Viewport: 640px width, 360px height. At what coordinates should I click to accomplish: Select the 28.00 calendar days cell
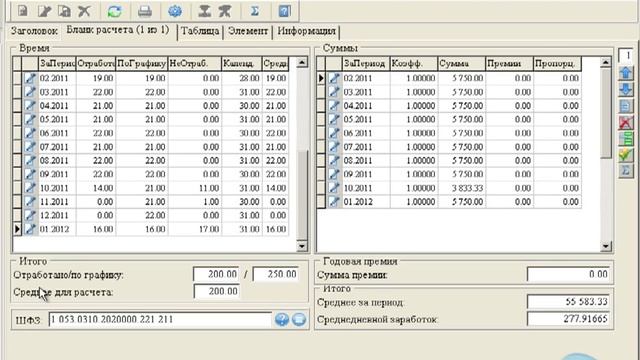pyautogui.click(x=242, y=78)
